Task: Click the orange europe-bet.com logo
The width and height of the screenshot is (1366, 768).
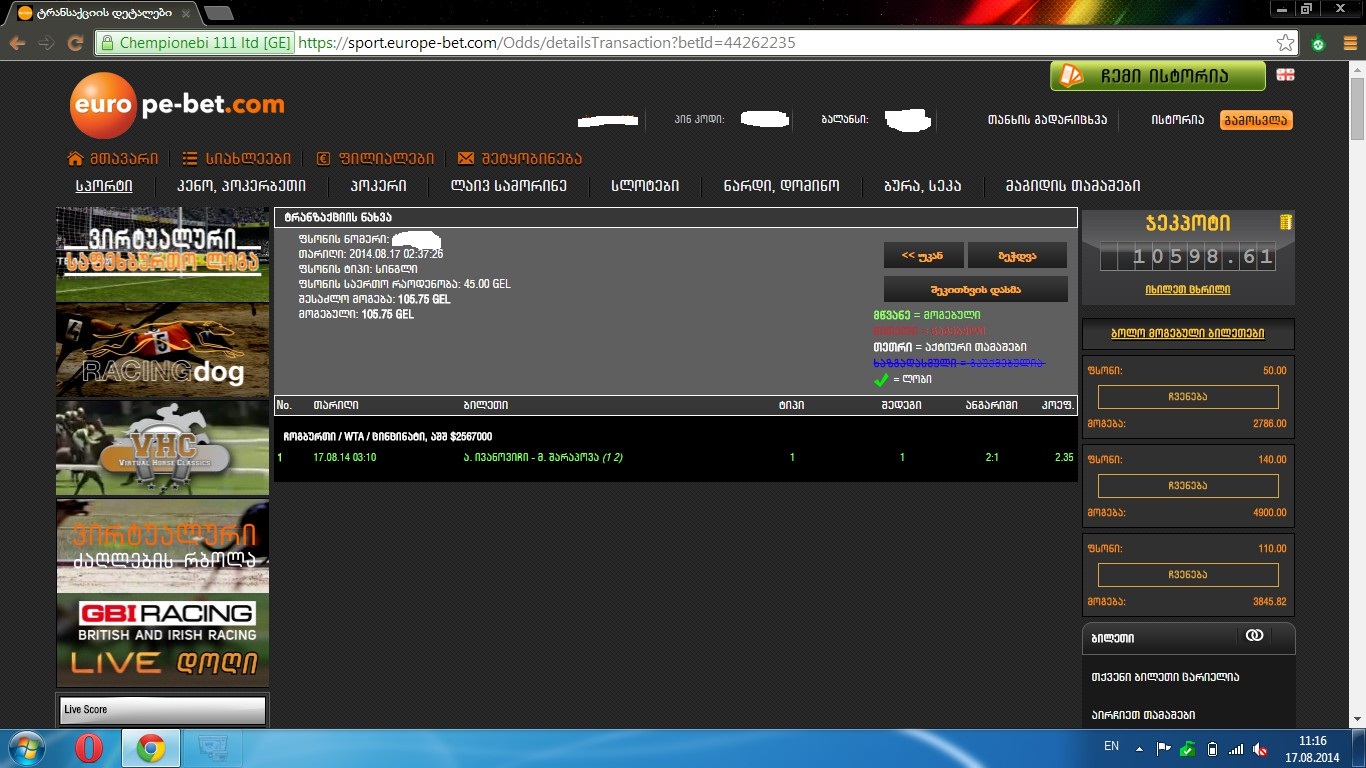Action: [x=177, y=105]
